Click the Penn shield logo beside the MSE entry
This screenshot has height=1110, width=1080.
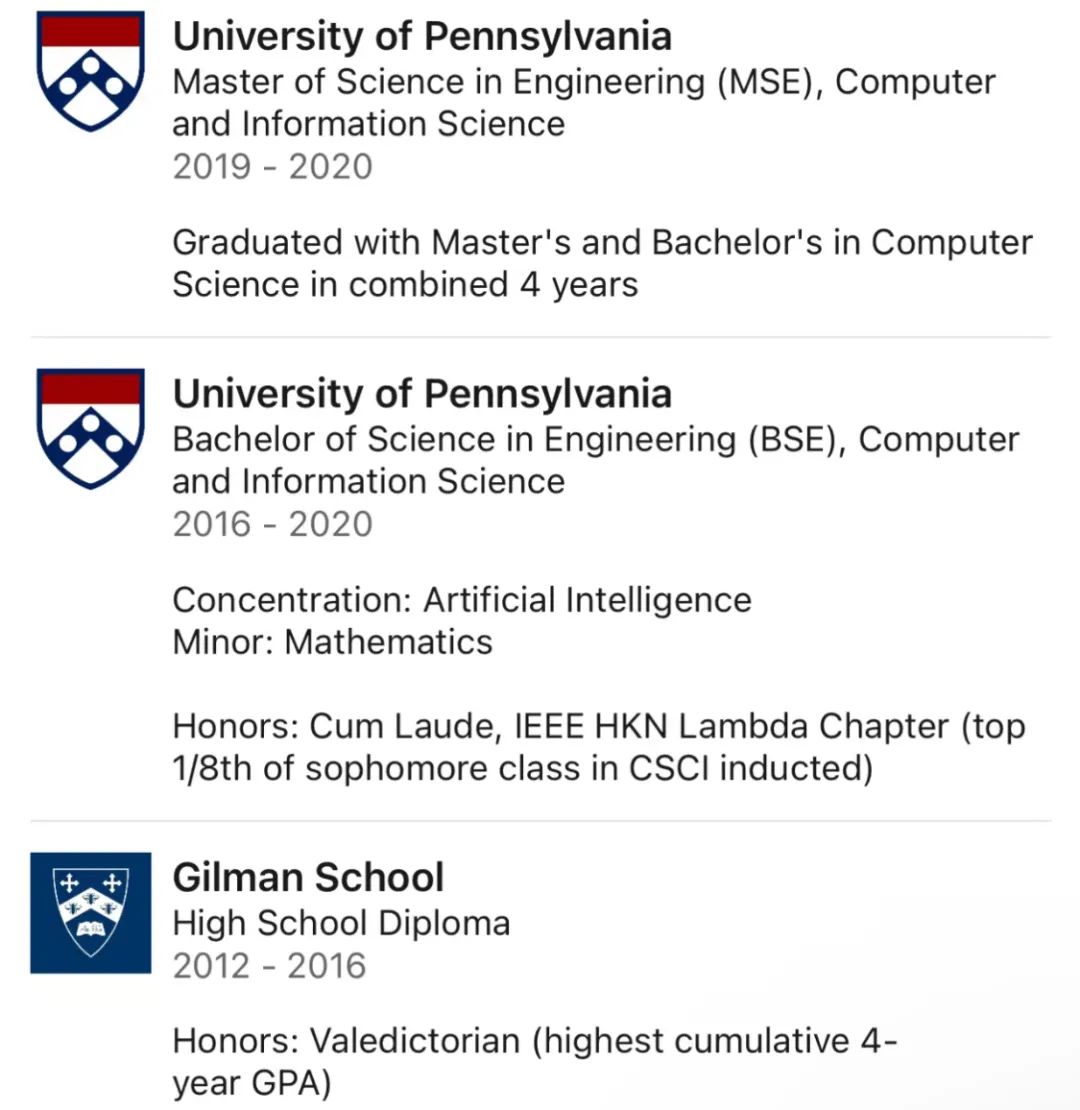click(x=91, y=71)
